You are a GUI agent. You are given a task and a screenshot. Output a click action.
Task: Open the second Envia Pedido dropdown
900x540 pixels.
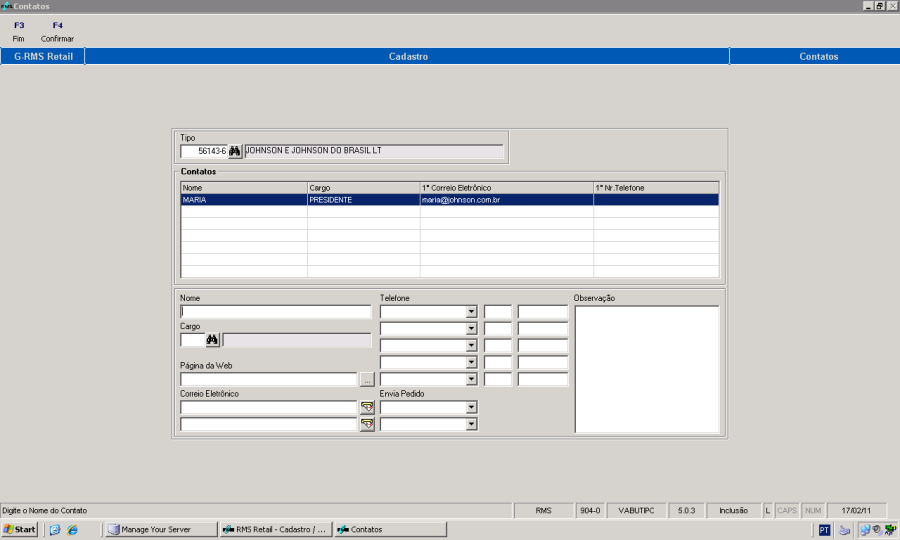(x=471, y=424)
